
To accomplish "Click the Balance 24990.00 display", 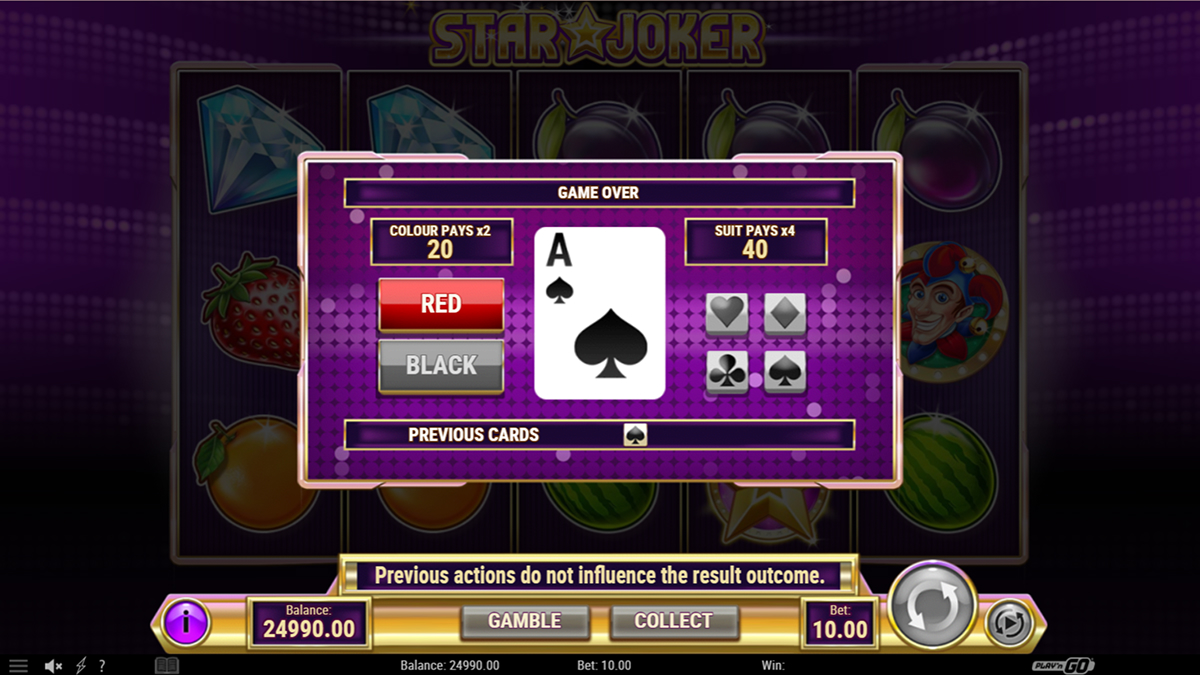I will coord(309,622).
